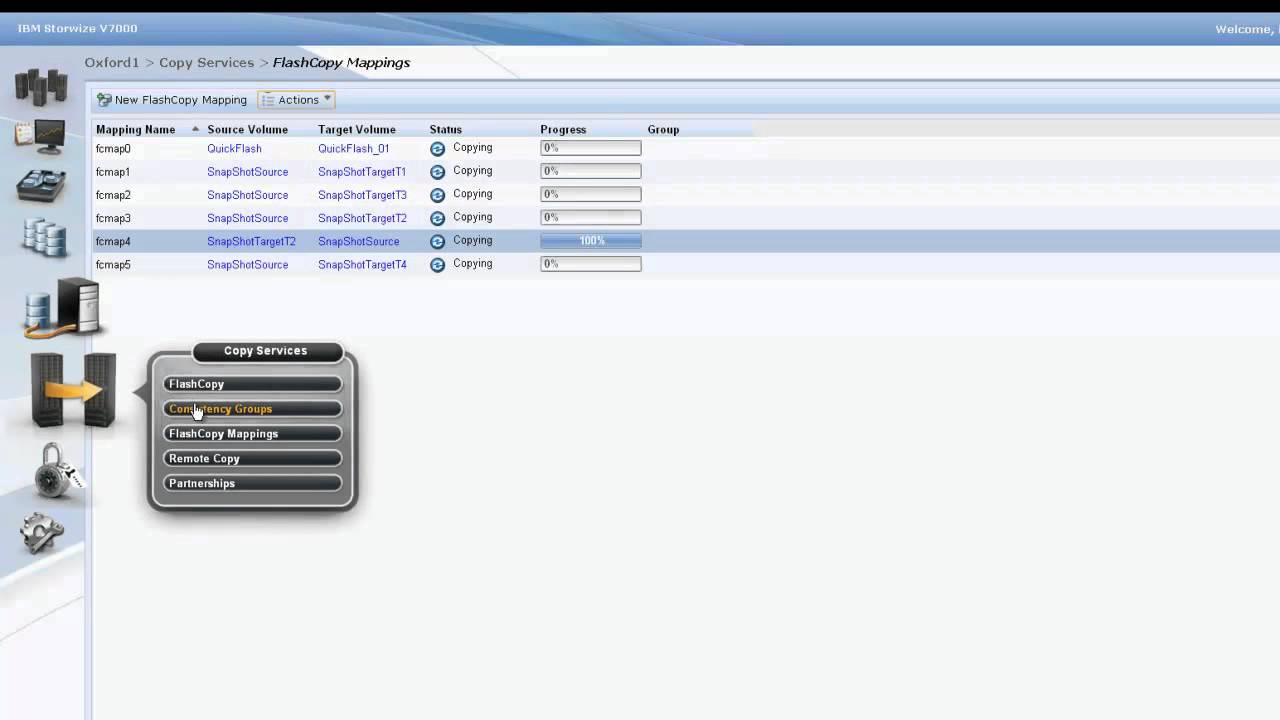Click the fcmap4 copying status icon
This screenshot has height=720, width=1280.
coord(437,241)
